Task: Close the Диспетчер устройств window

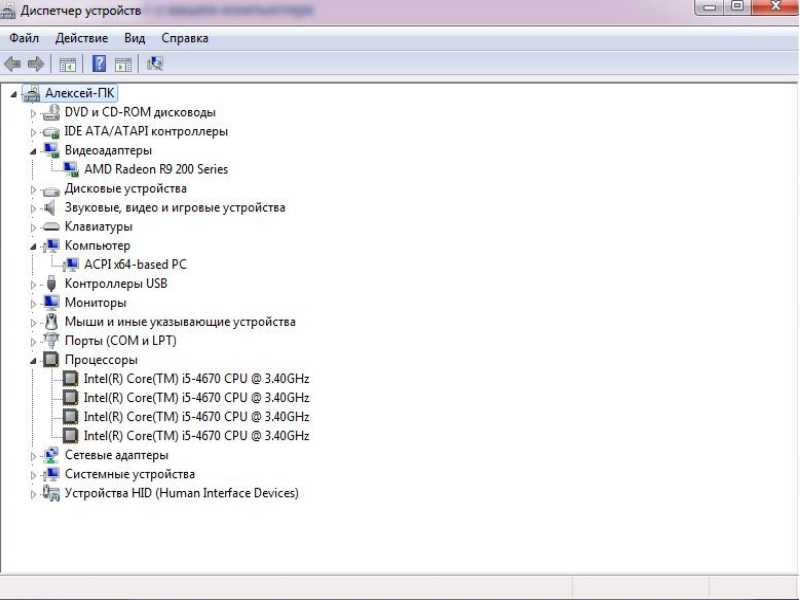Action: point(774,7)
